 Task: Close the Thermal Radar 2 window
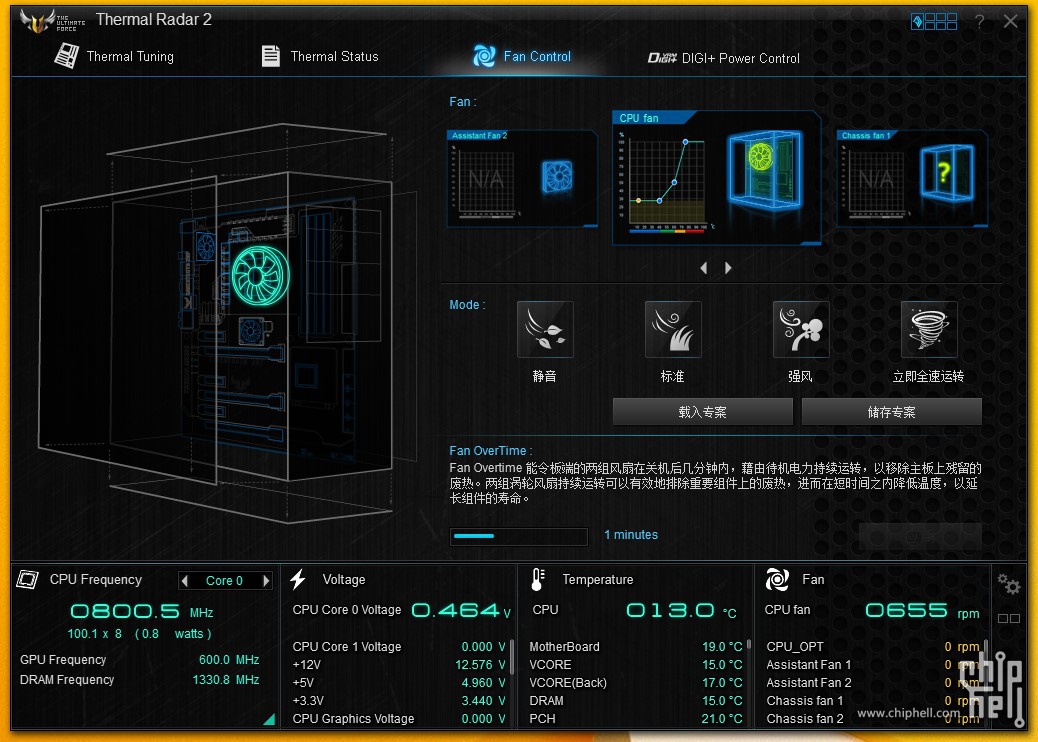pos(1010,21)
